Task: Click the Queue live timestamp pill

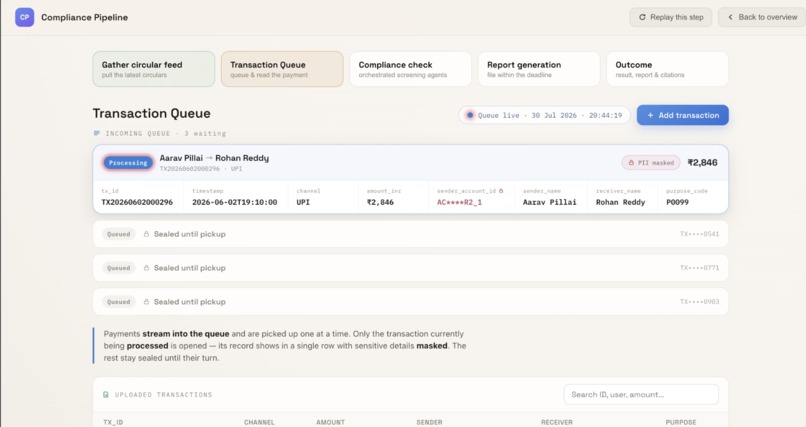Action: point(544,115)
